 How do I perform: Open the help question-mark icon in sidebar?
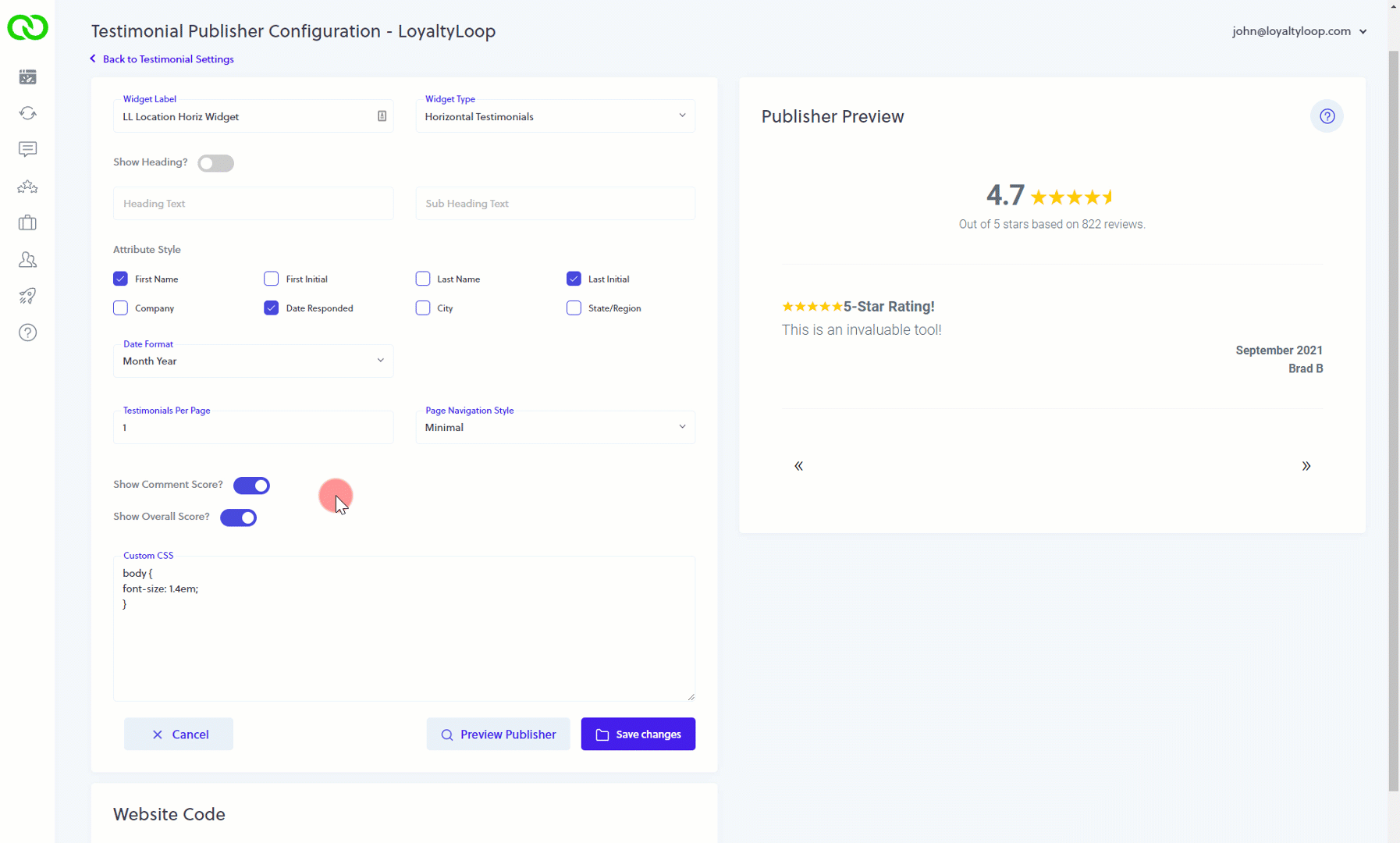pyautogui.click(x=27, y=333)
